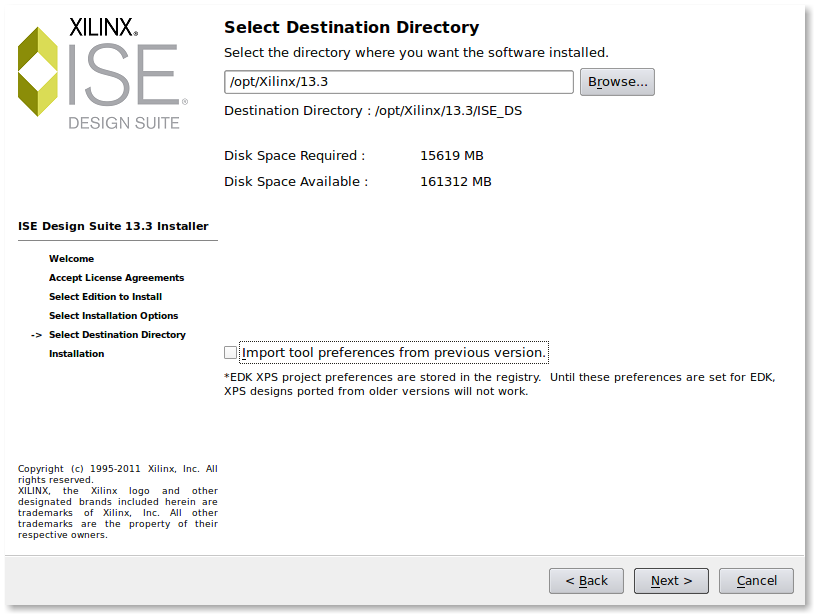Image resolution: width=814 pixels, height=614 pixels.
Task: Go back with the < Back button
Action: tap(586, 581)
